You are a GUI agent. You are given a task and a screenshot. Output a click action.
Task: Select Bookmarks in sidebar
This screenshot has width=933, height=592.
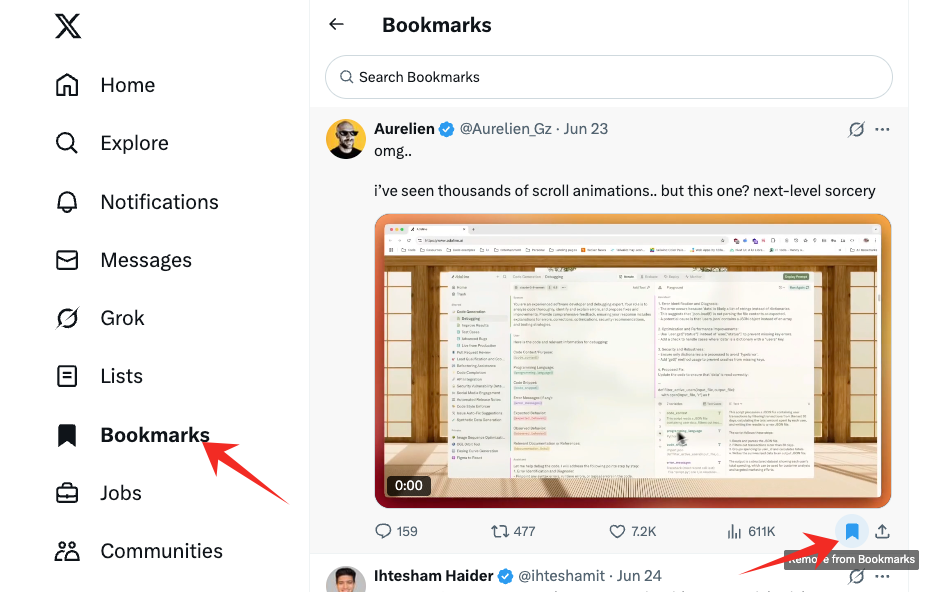132,435
